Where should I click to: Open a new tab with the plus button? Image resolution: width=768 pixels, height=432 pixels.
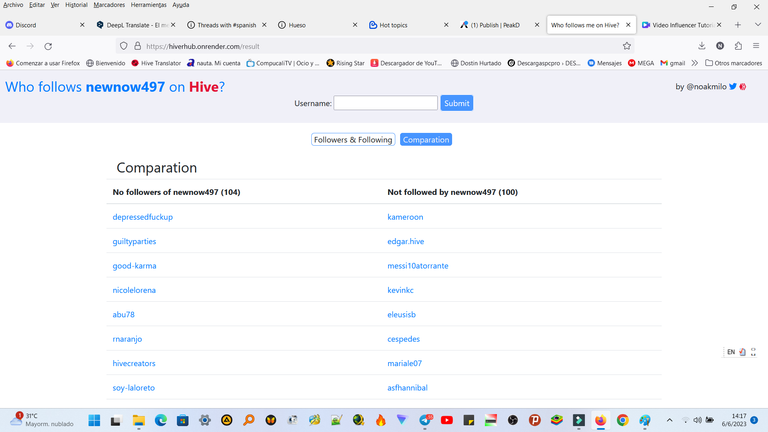point(738,25)
